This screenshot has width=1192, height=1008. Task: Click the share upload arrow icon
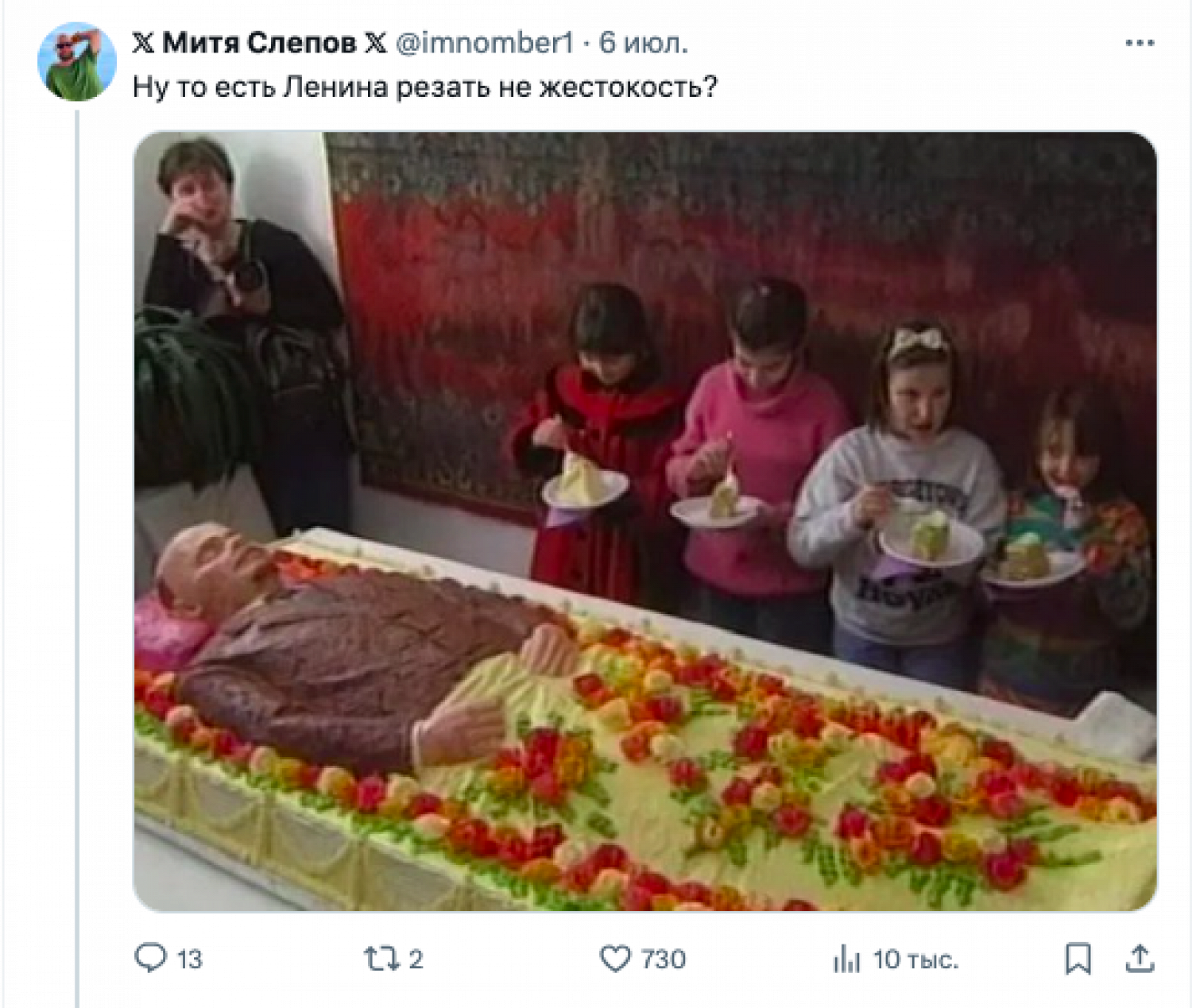tap(1140, 958)
